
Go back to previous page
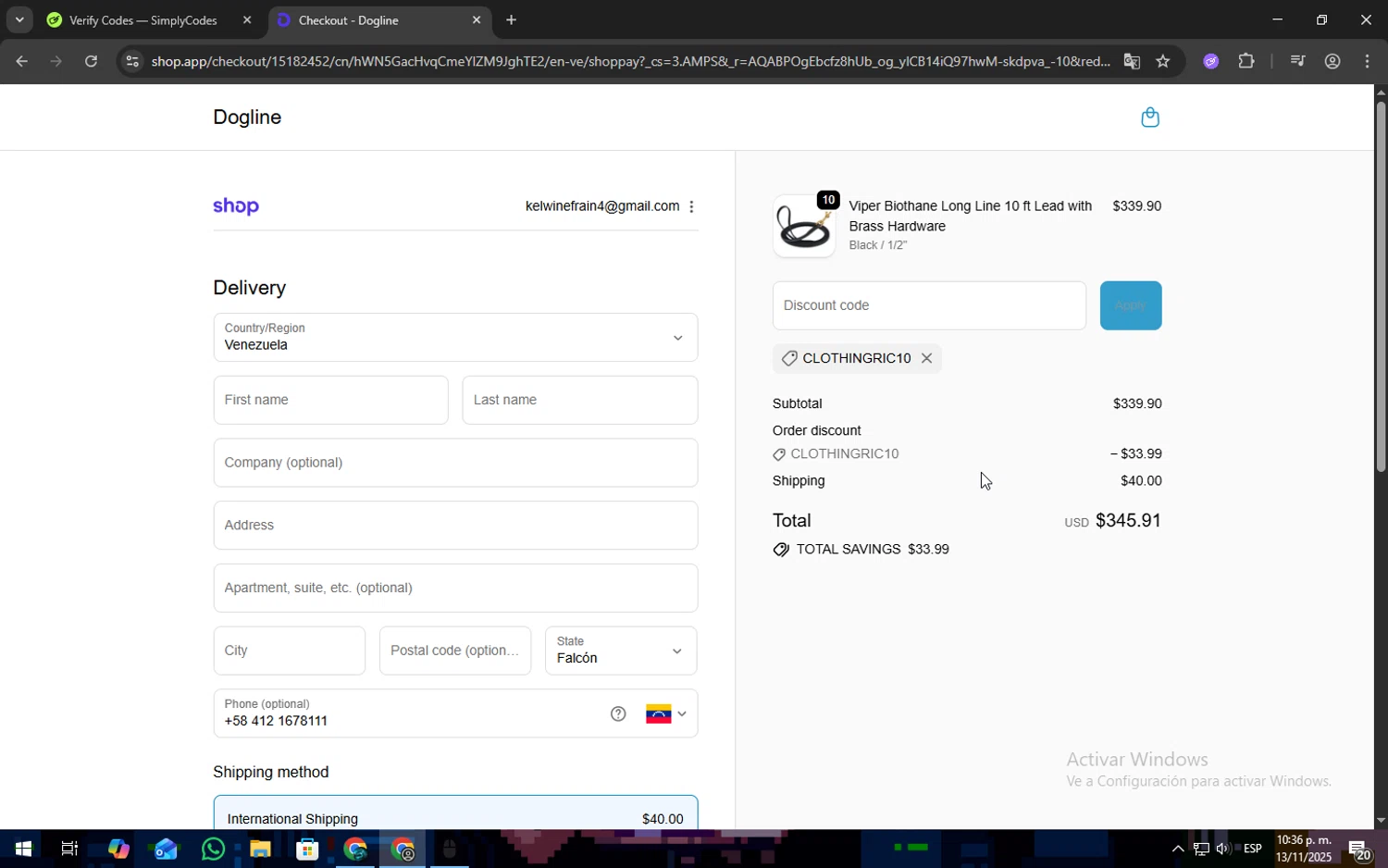tap(21, 62)
